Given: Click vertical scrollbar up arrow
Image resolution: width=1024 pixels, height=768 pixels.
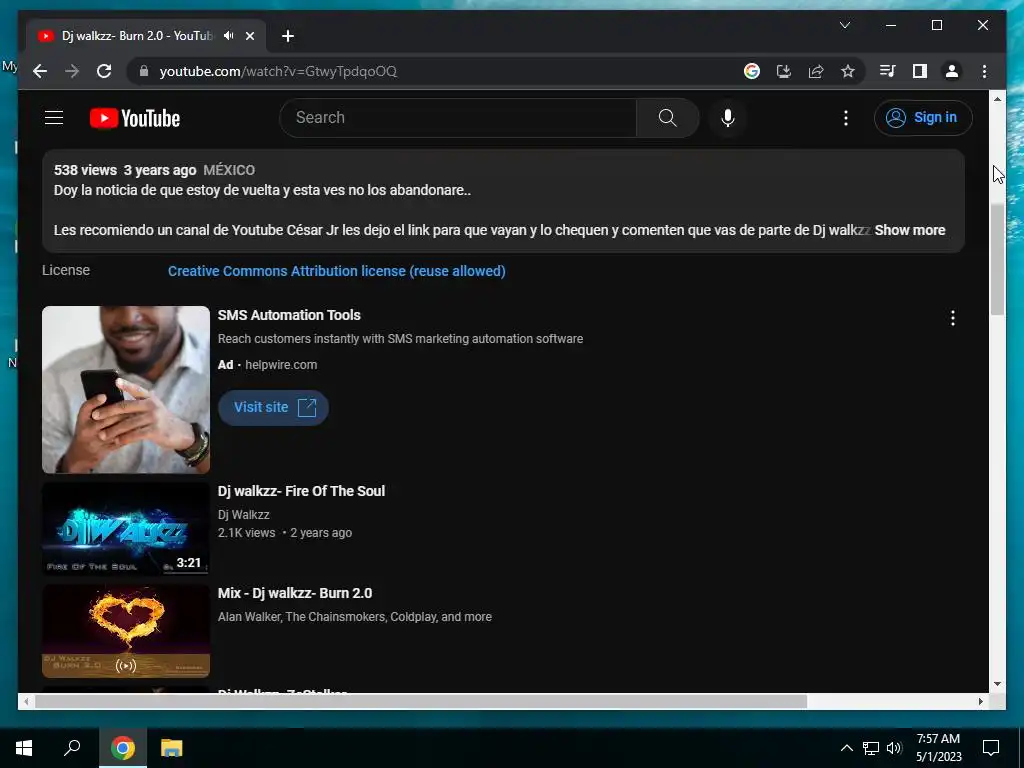Looking at the screenshot, I should click(997, 99).
